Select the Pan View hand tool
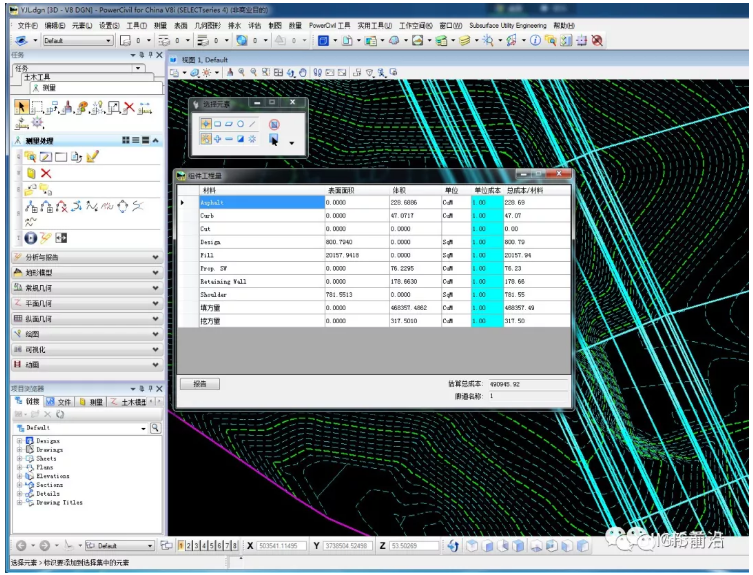This screenshot has height=575, width=753. (x=303, y=73)
